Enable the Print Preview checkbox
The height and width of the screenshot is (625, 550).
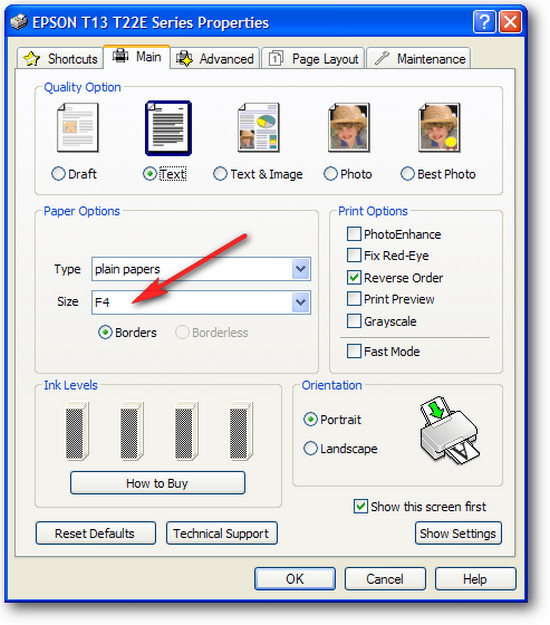coord(354,299)
